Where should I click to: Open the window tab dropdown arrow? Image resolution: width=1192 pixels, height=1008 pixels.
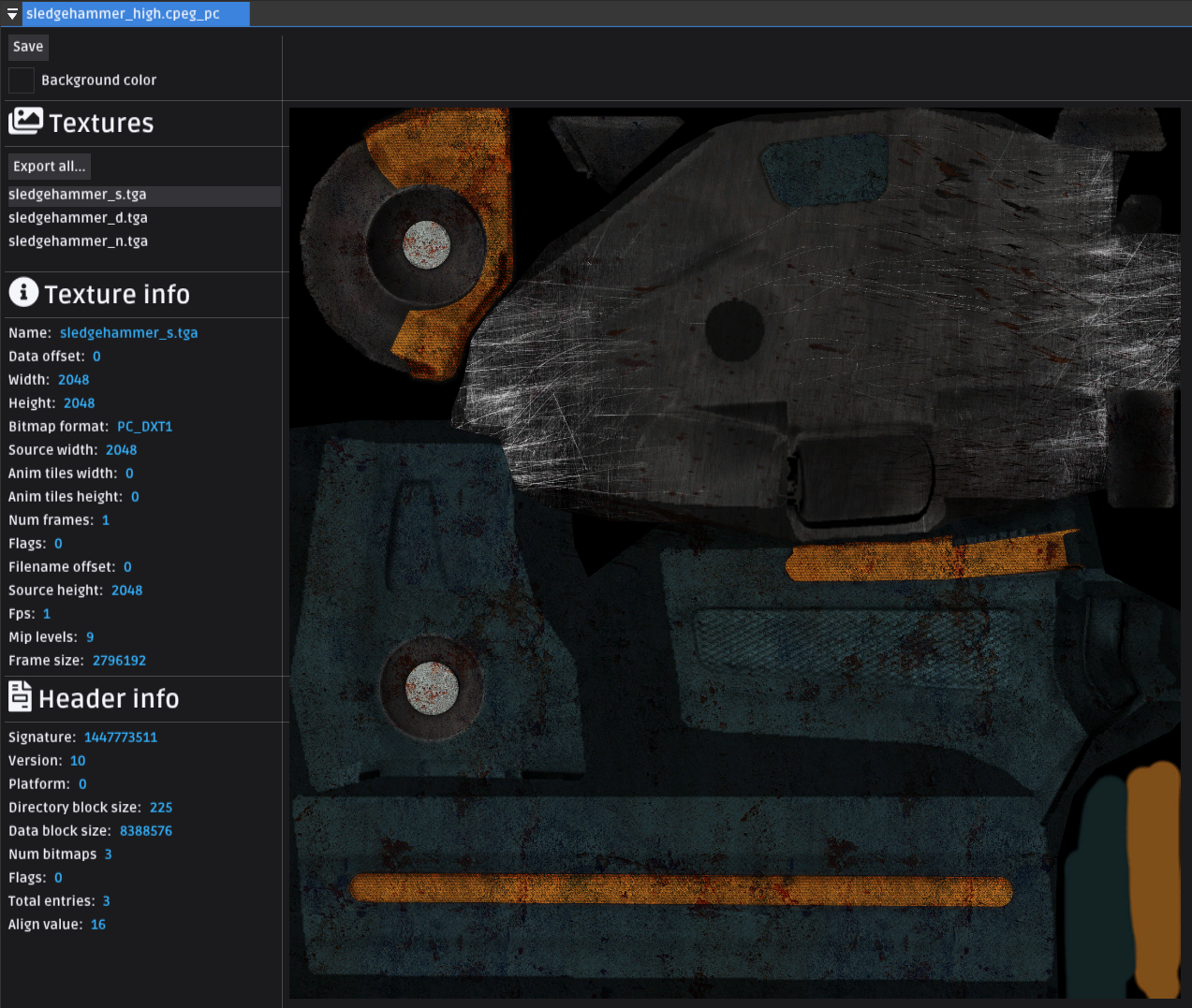[12, 14]
